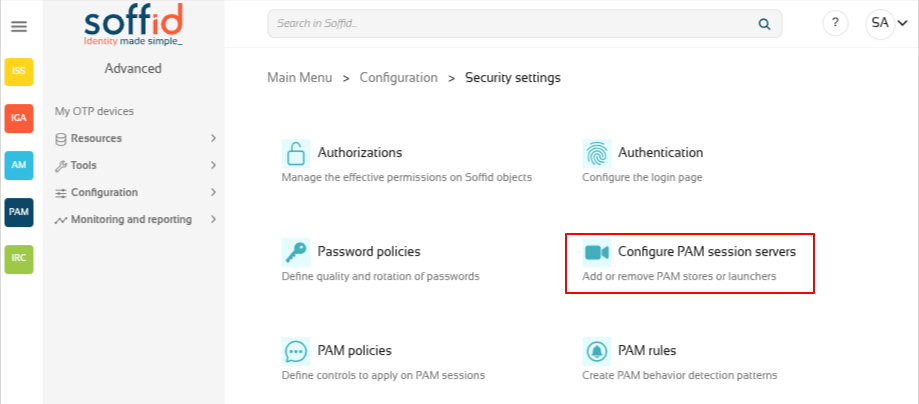Open help with the question mark icon
Screen dimensions: 919x404
click(x=835, y=23)
